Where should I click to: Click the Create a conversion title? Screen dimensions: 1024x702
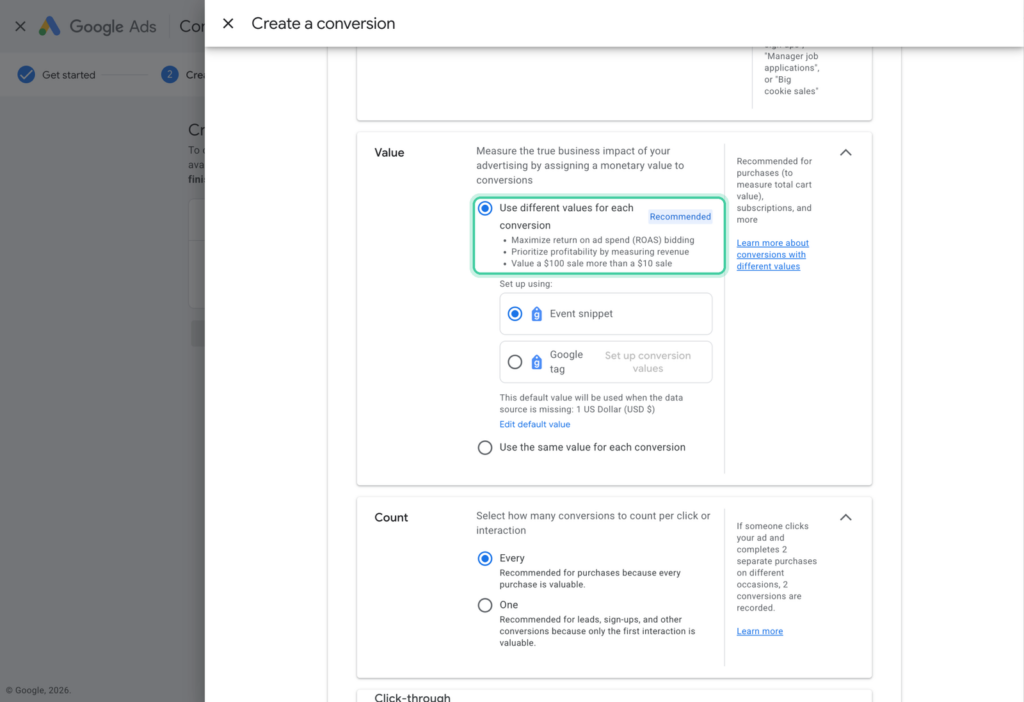(323, 24)
